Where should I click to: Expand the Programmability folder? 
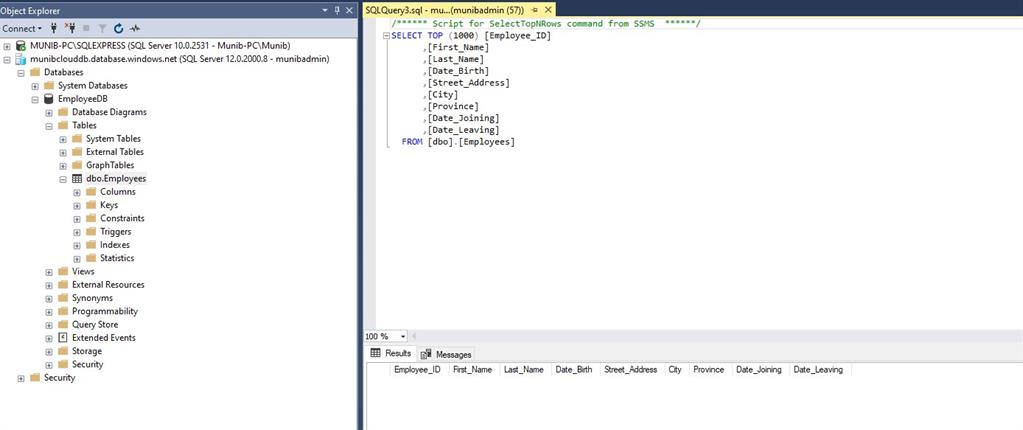click(x=49, y=312)
